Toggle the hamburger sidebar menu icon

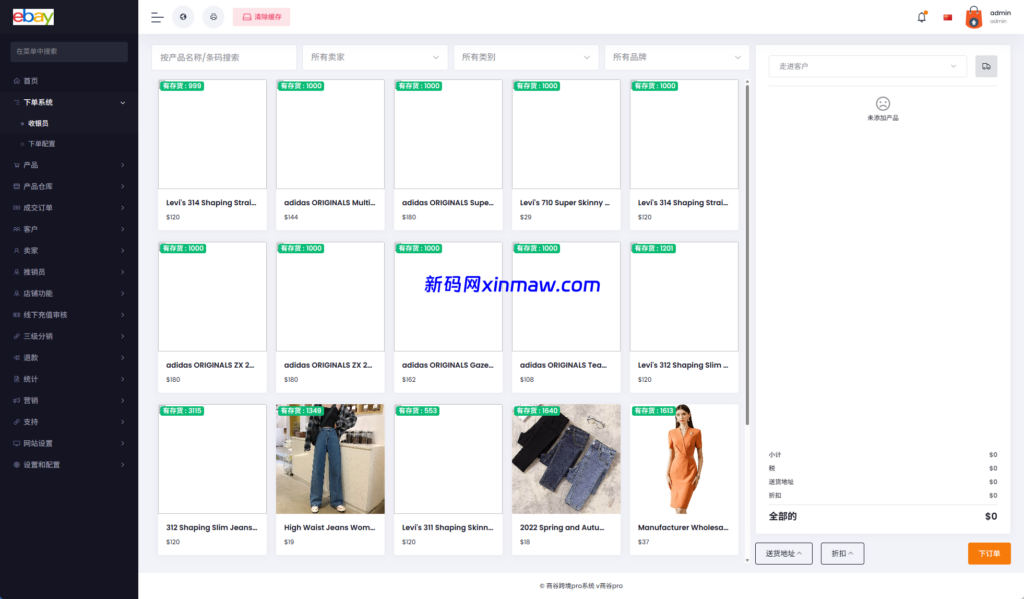tap(157, 17)
